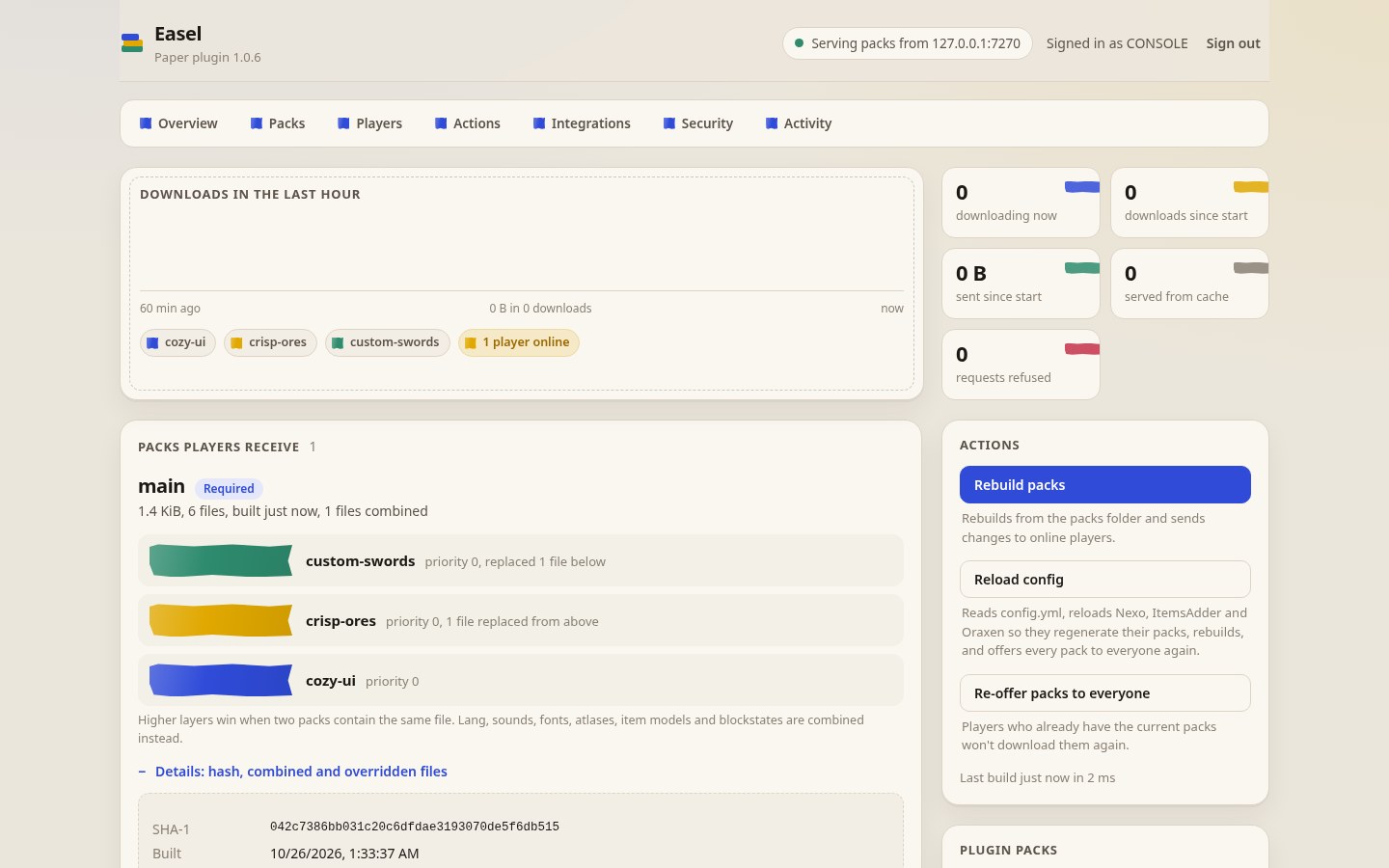
Task: Click the Sign out link
Action: point(1233,43)
